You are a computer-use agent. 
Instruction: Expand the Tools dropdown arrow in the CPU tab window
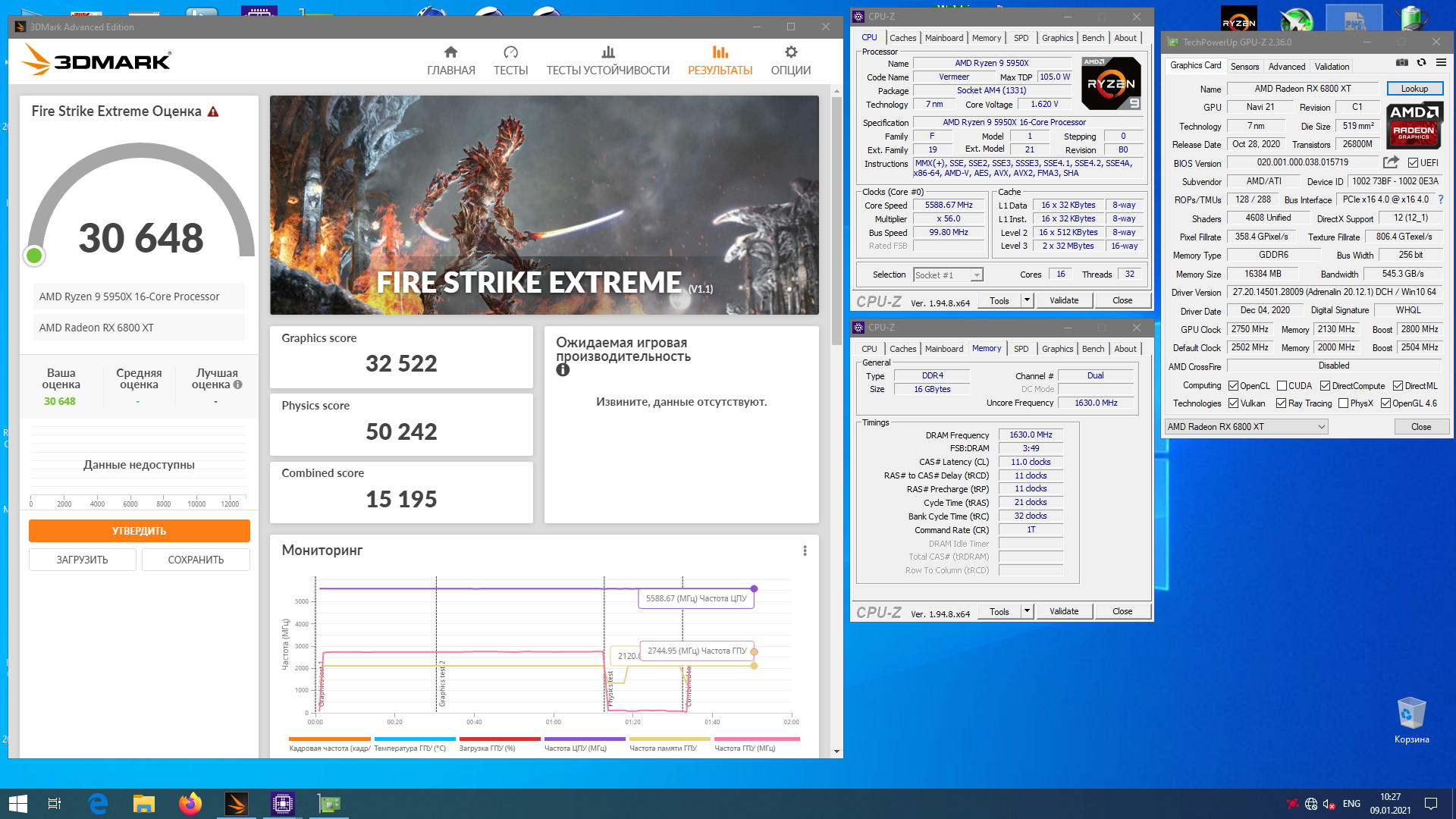tap(1027, 300)
